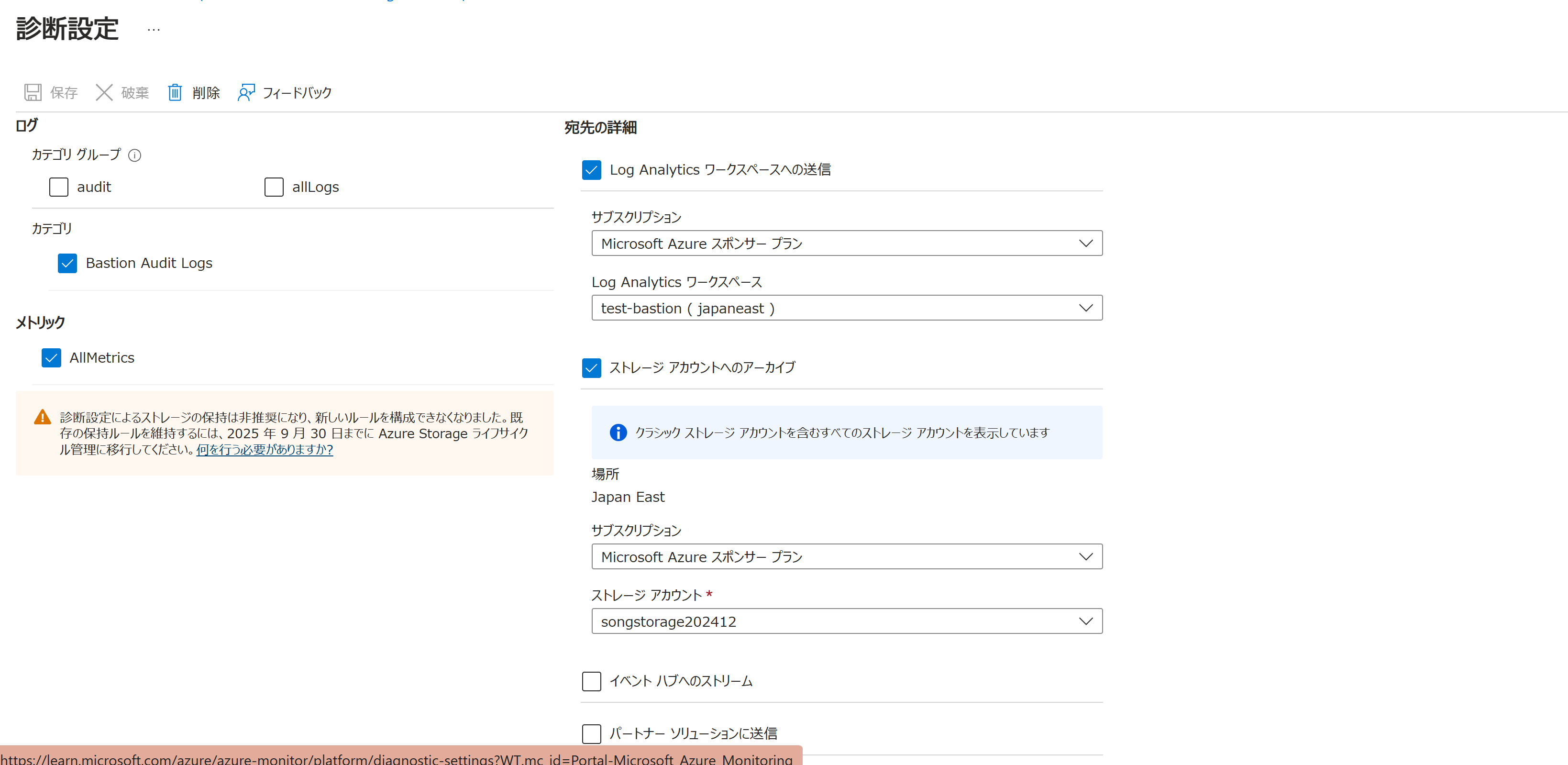Screen dimensions: 1568x765
Task: Click the discard (破棄) X icon
Action: 104,92
